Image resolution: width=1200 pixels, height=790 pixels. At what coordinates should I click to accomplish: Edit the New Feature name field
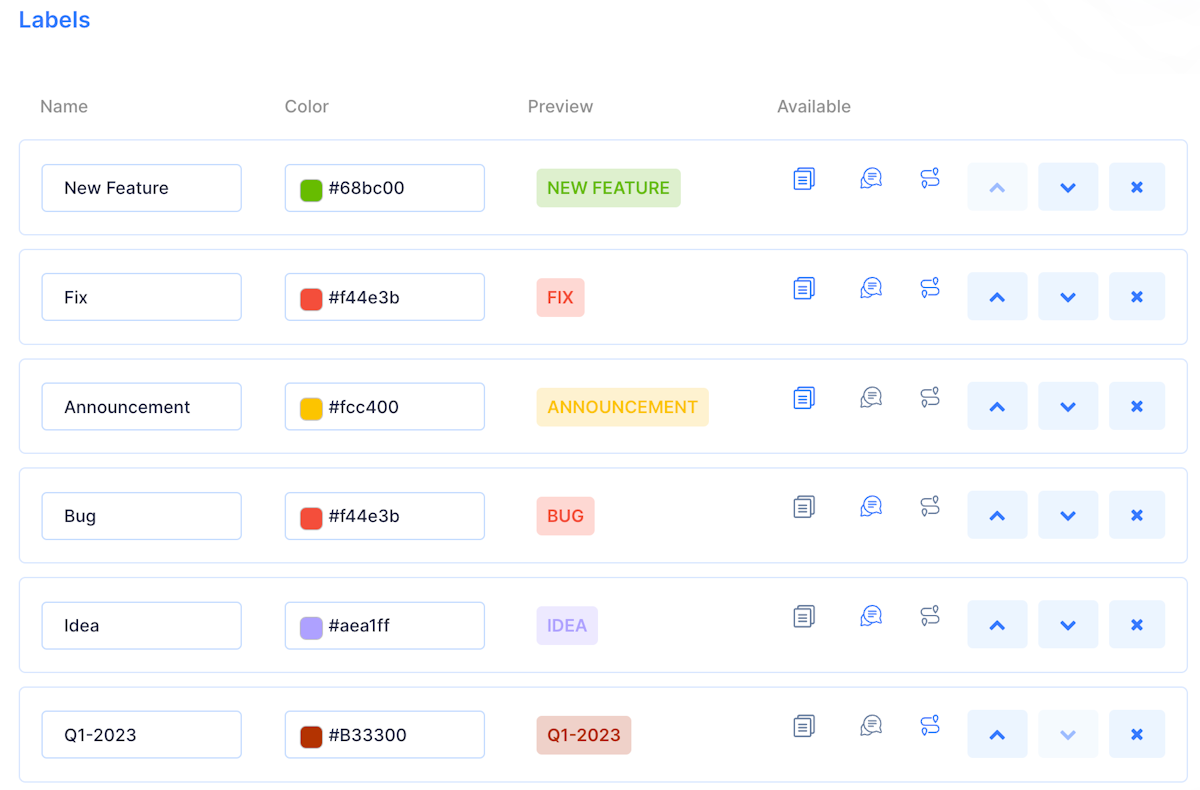tap(141, 188)
